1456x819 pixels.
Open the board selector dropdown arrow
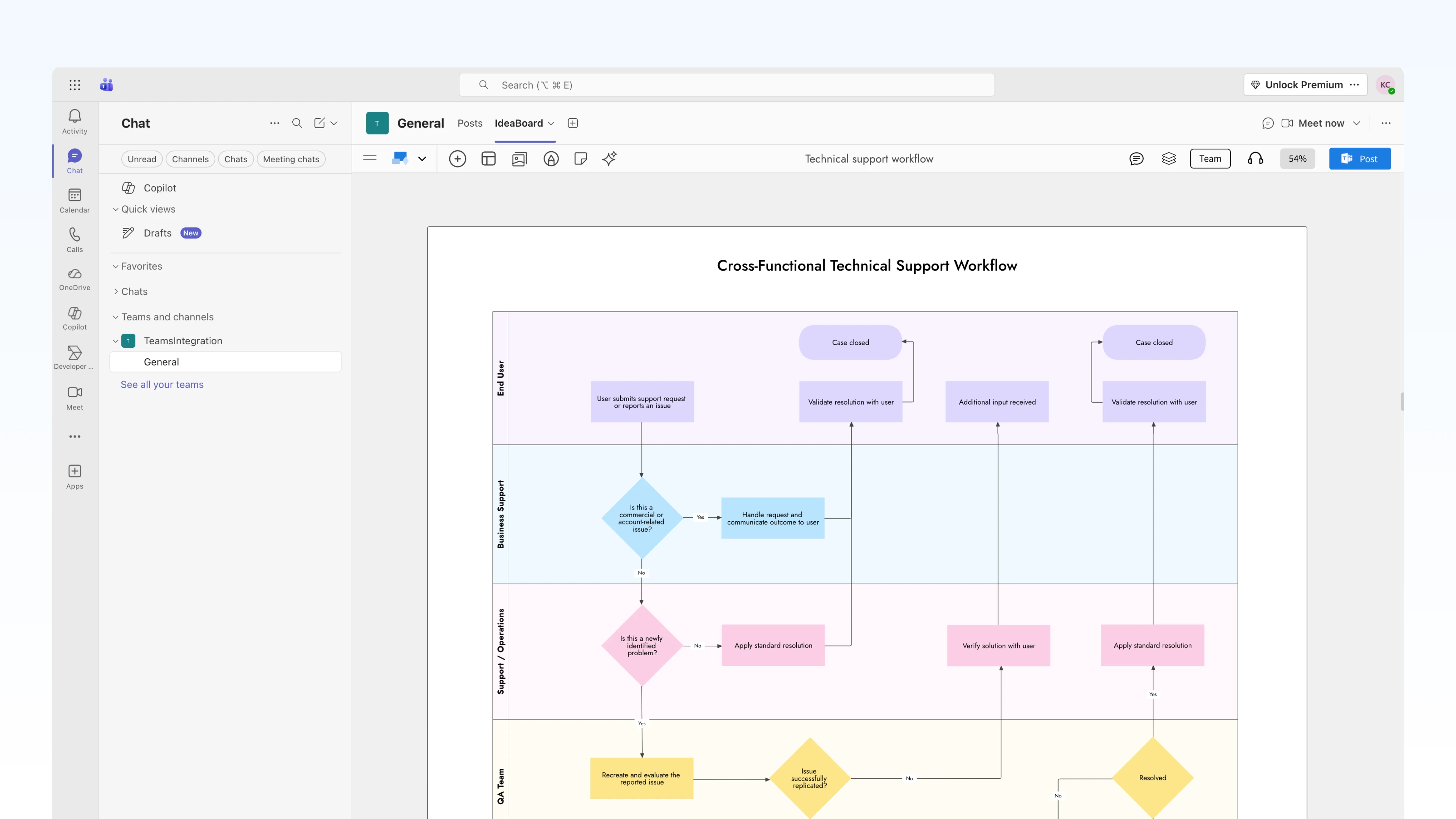point(422,159)
